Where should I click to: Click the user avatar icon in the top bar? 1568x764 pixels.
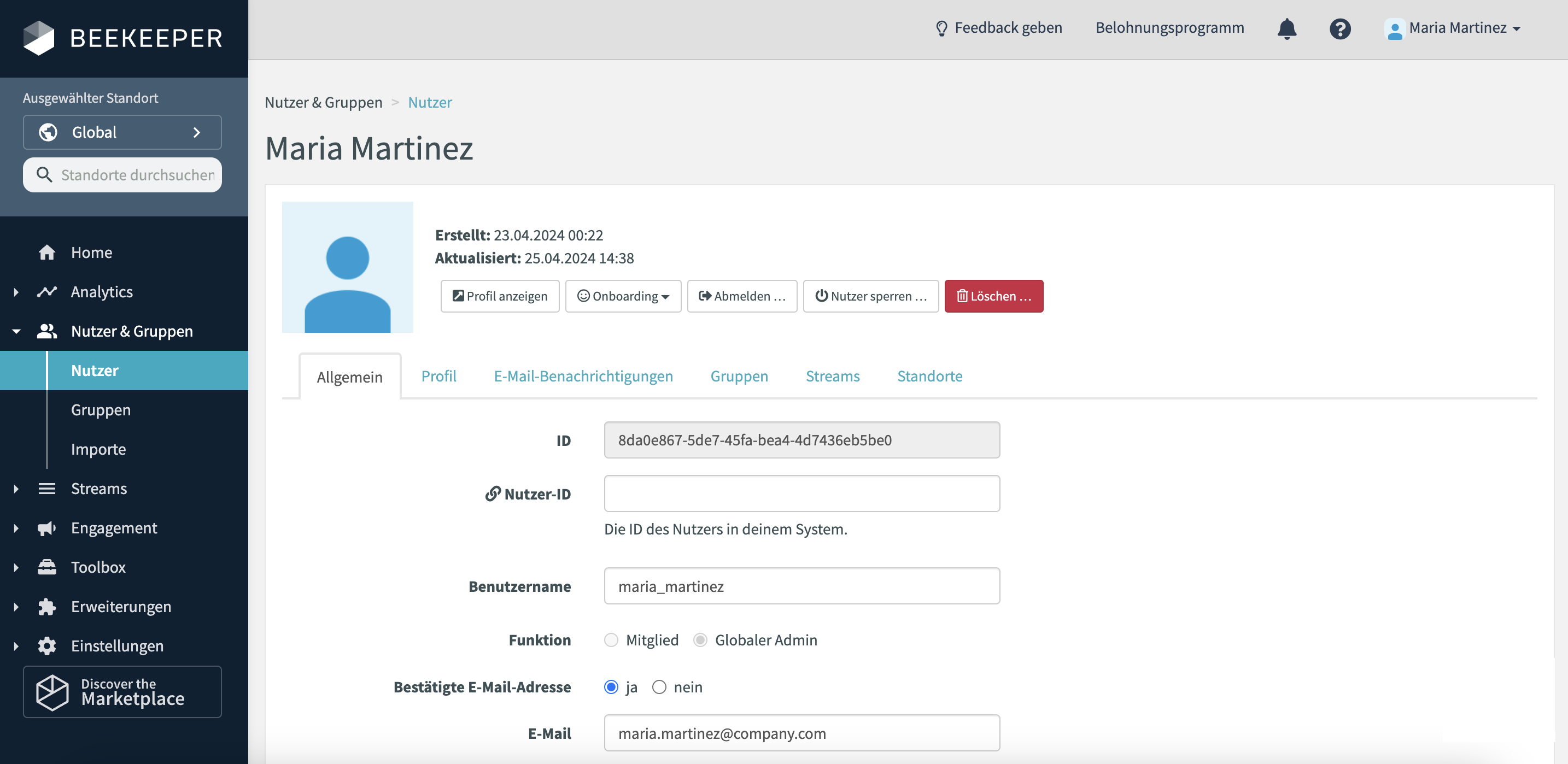point(1394,28)
